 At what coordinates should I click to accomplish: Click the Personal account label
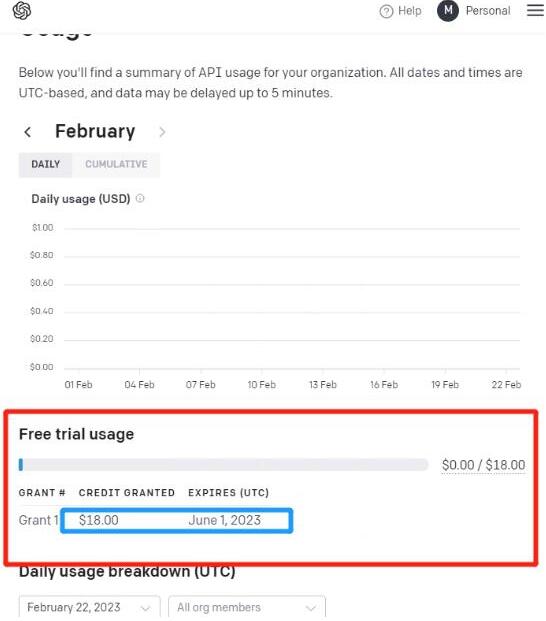point(488,11)
